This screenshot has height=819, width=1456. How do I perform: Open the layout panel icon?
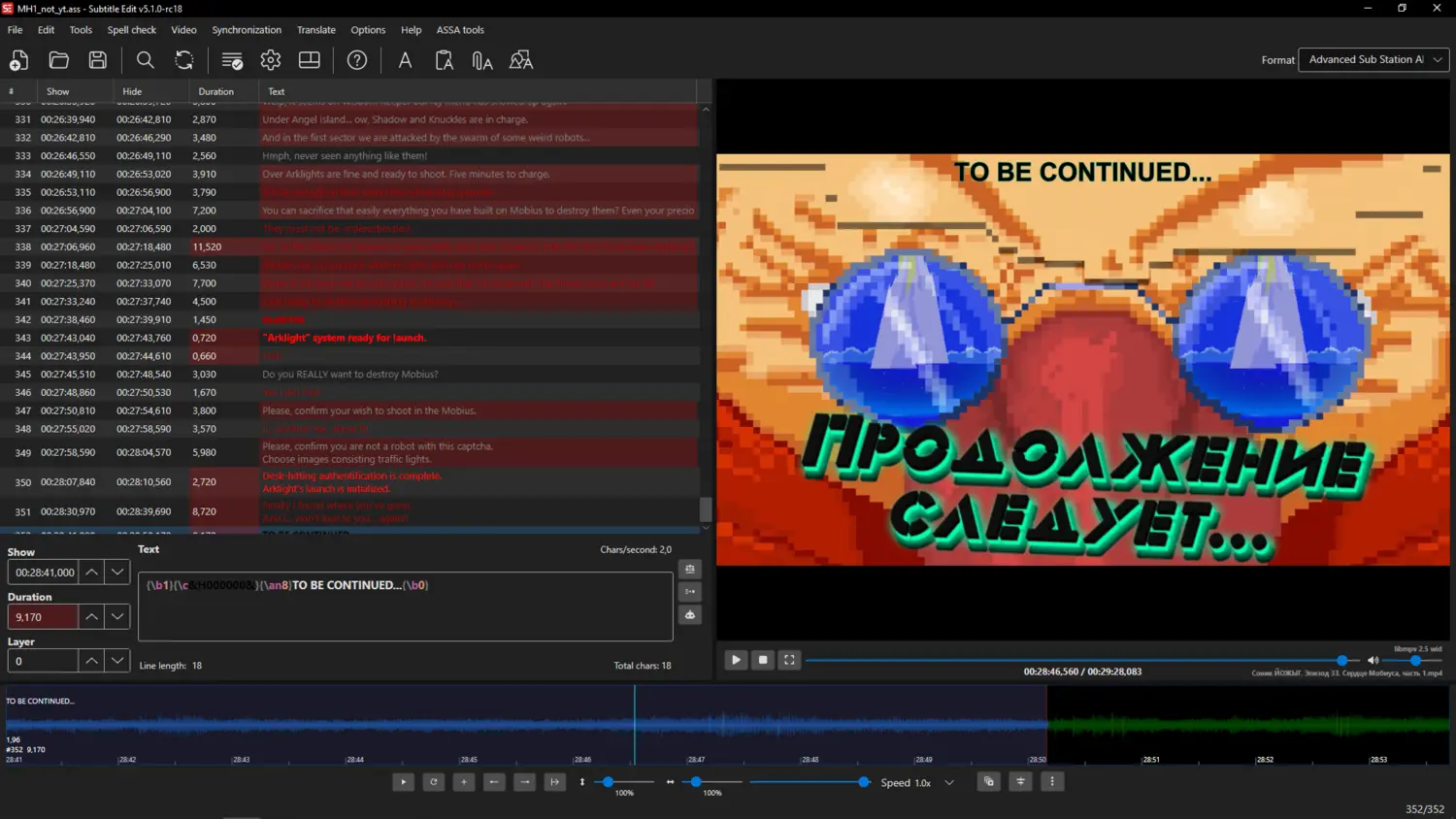coord(310,60)
